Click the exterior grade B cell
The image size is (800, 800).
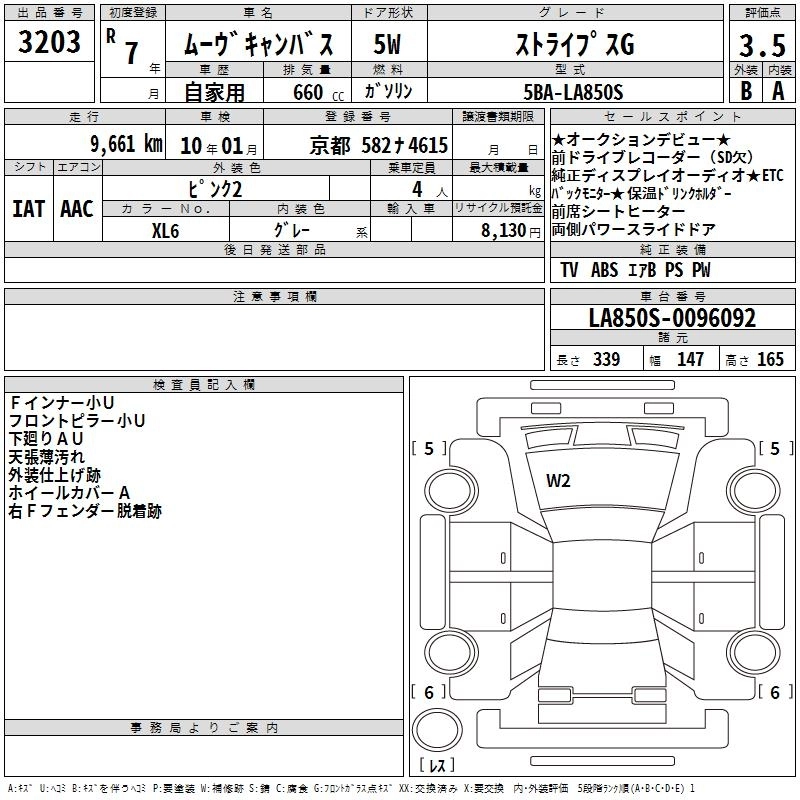744,90
